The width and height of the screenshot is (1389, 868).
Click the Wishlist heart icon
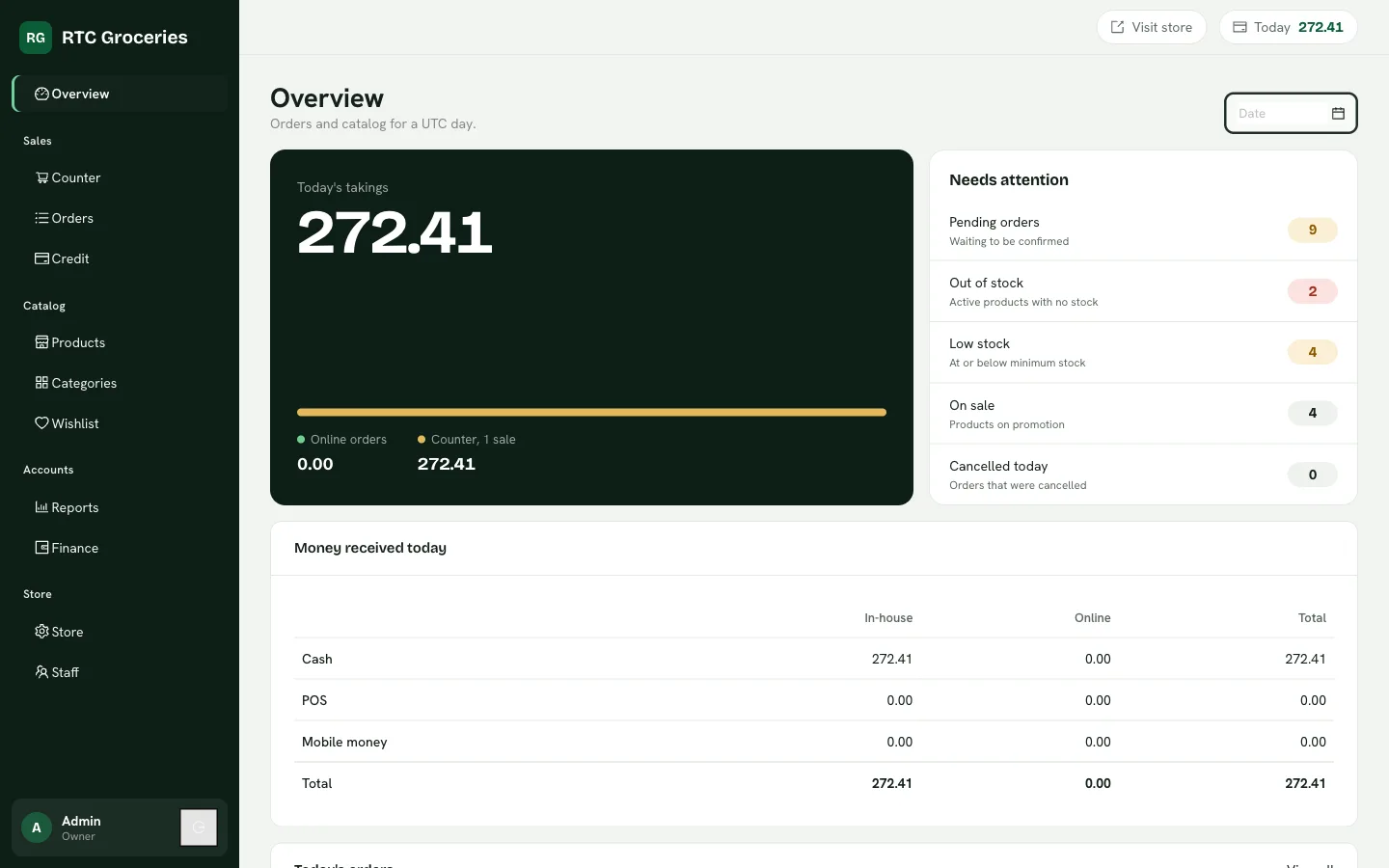tap(41, 423)
